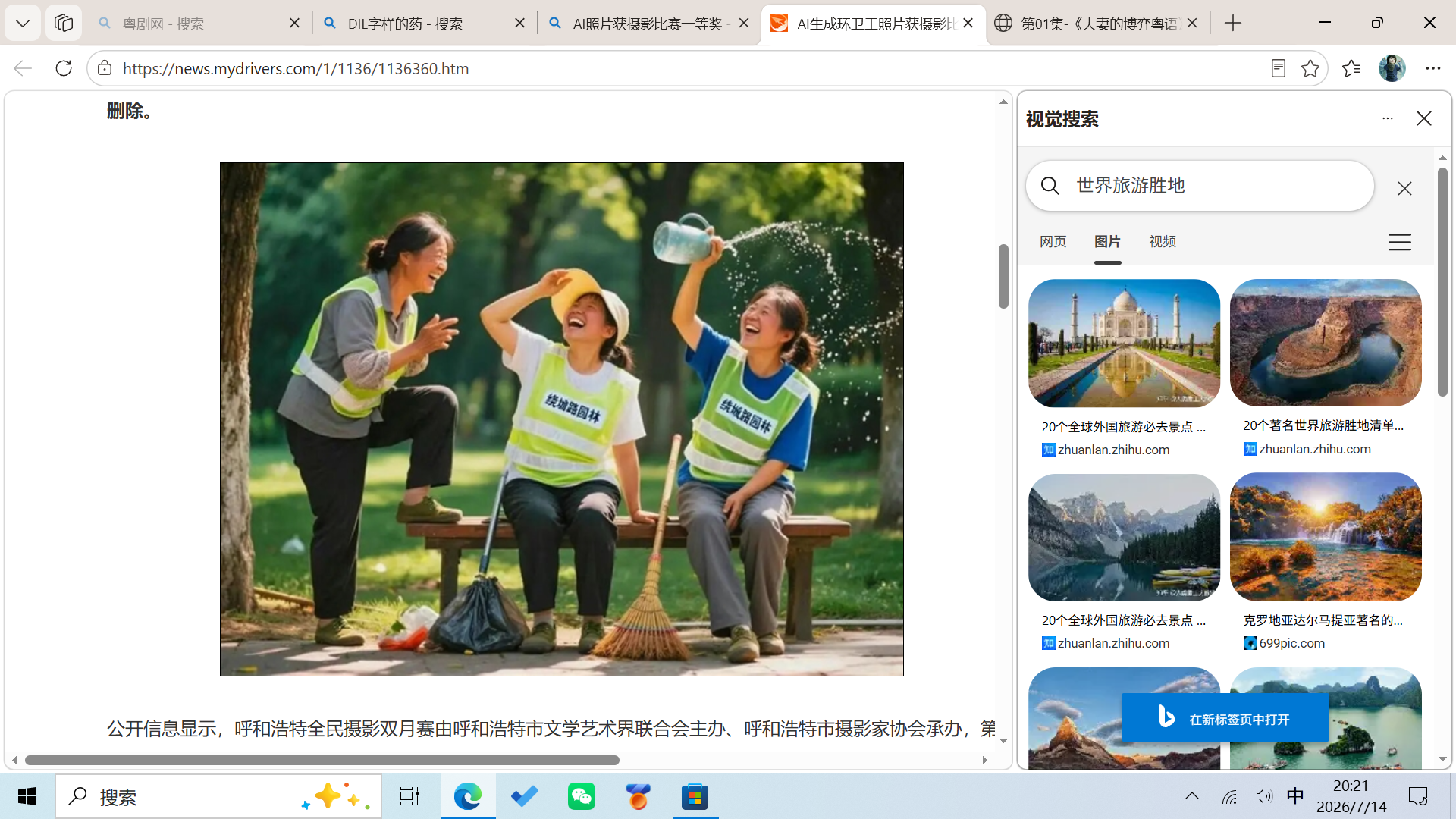Show hidden system tray icons
Image resolution: width=1456 pixels, height=819 pixels.
[1192, 796]
